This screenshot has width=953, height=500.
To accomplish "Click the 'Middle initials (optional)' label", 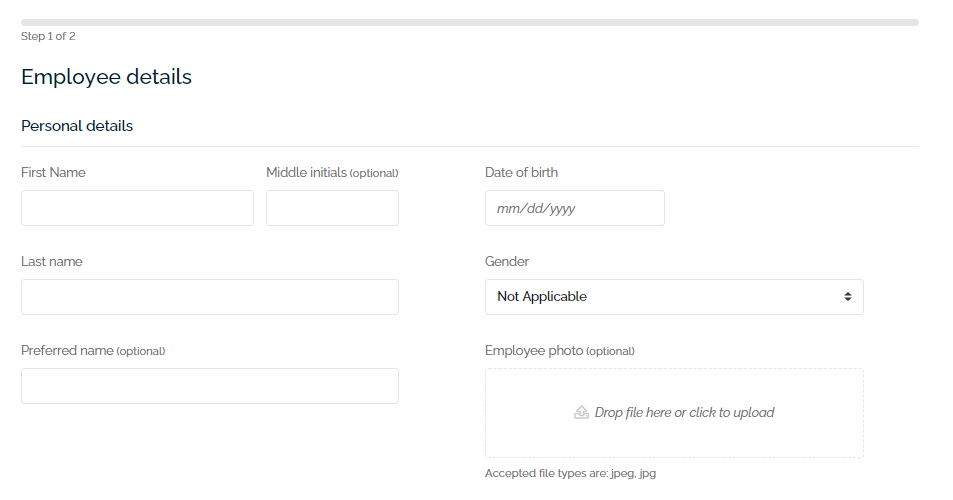I will tap(332, 172).
